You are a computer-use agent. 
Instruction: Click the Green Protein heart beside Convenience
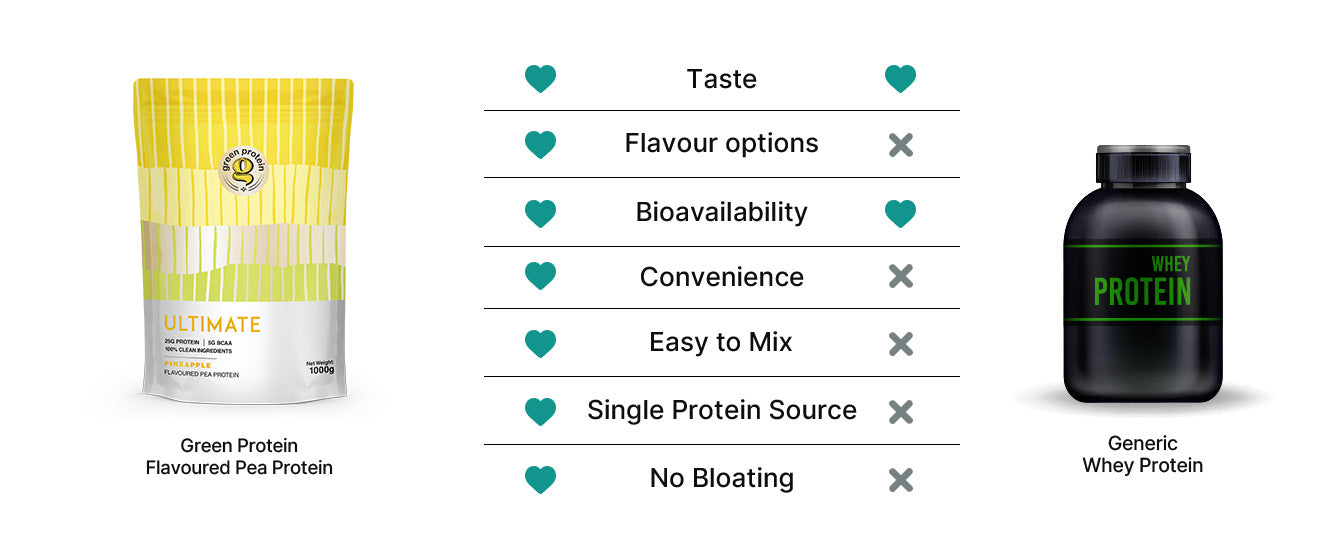pos(540,277)
